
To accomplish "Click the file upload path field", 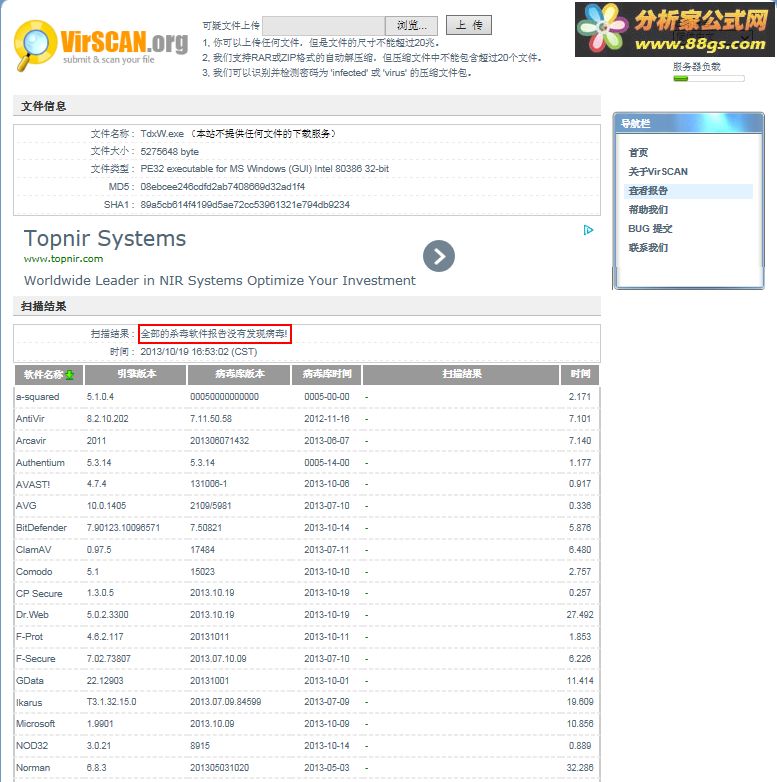I will 324,25.
